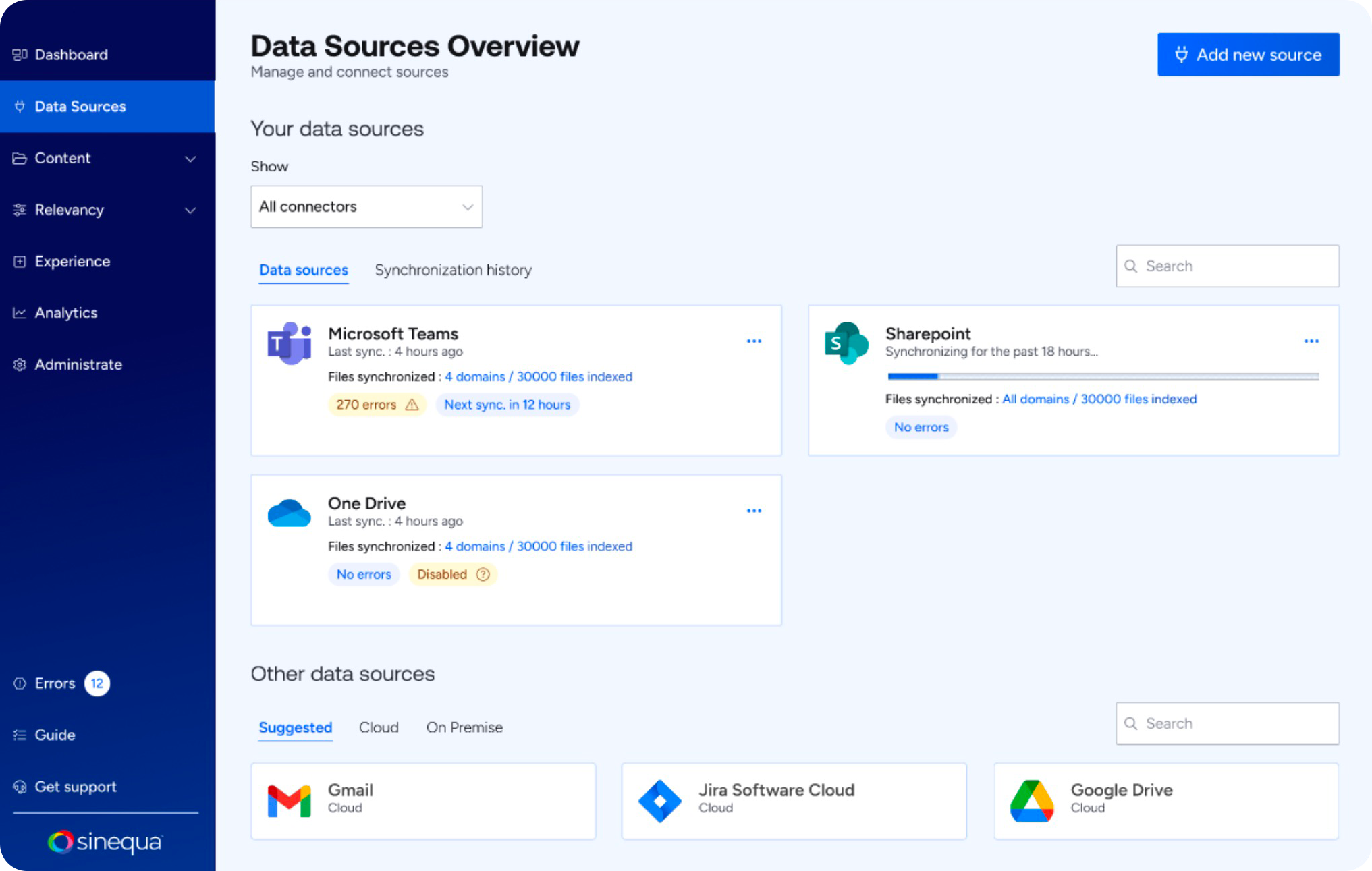Click the Add new source button
The height and width of the screenshot is (871, 1372).
click(x=1248, y=55)
